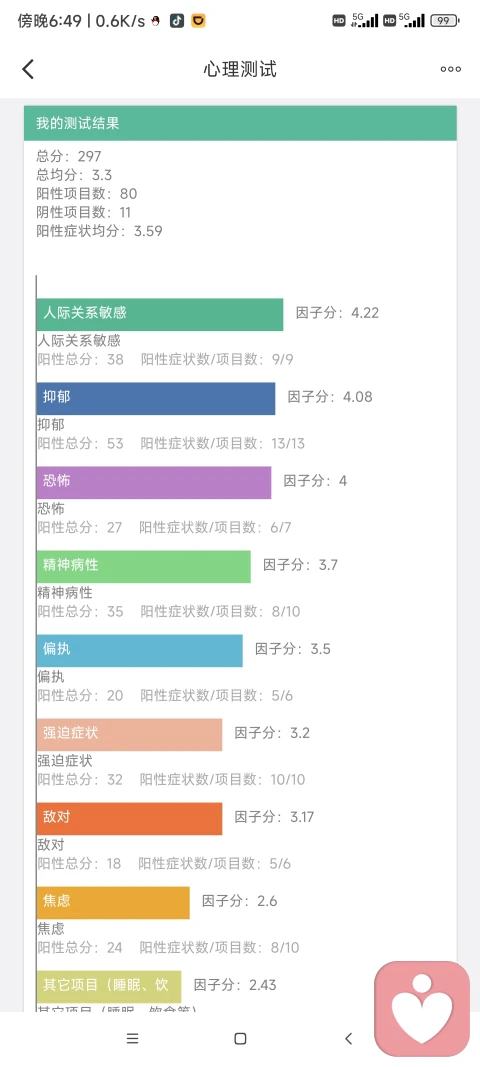The width and height of the screenshot is (480, 1067).
Task: Tap the TikTok icon in status bar
Action: pyautogui.click(x=176, y=20)
